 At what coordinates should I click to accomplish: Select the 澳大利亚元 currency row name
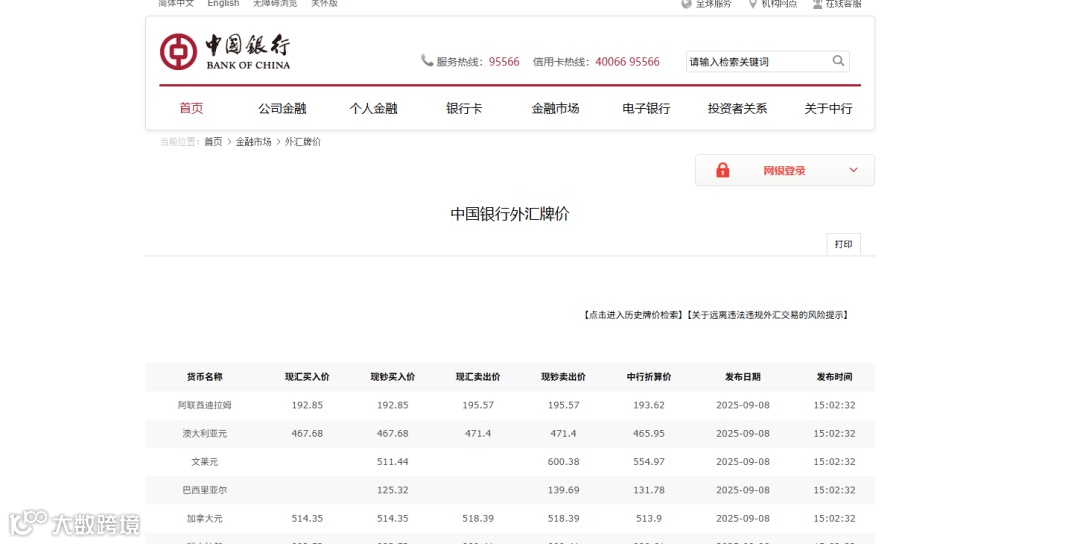click(x=205, y=433)
